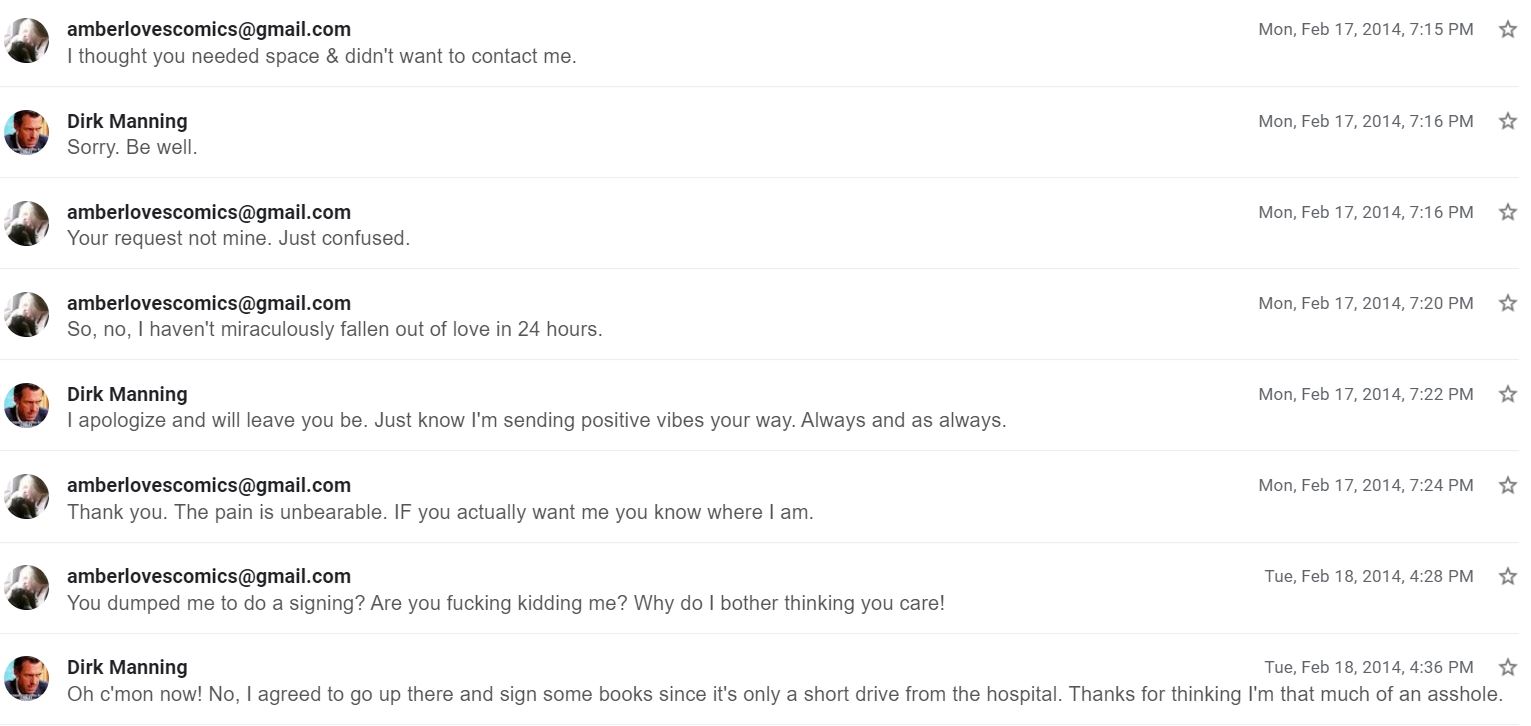
Task: Toggle star on the 7:20 PM message
Action: pyautogui.click(x=1507, y=303)
